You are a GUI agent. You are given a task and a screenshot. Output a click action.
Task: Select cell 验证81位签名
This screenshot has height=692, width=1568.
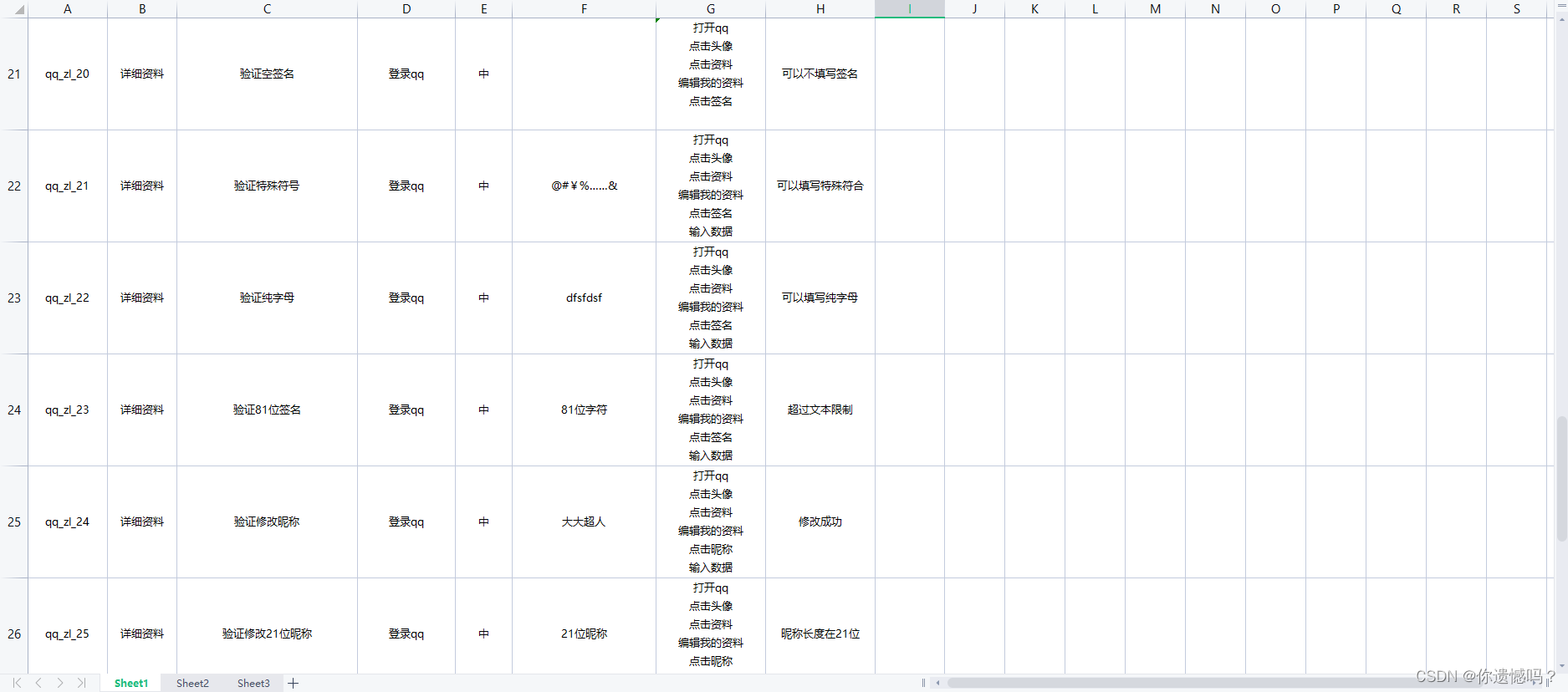(267, 410)
